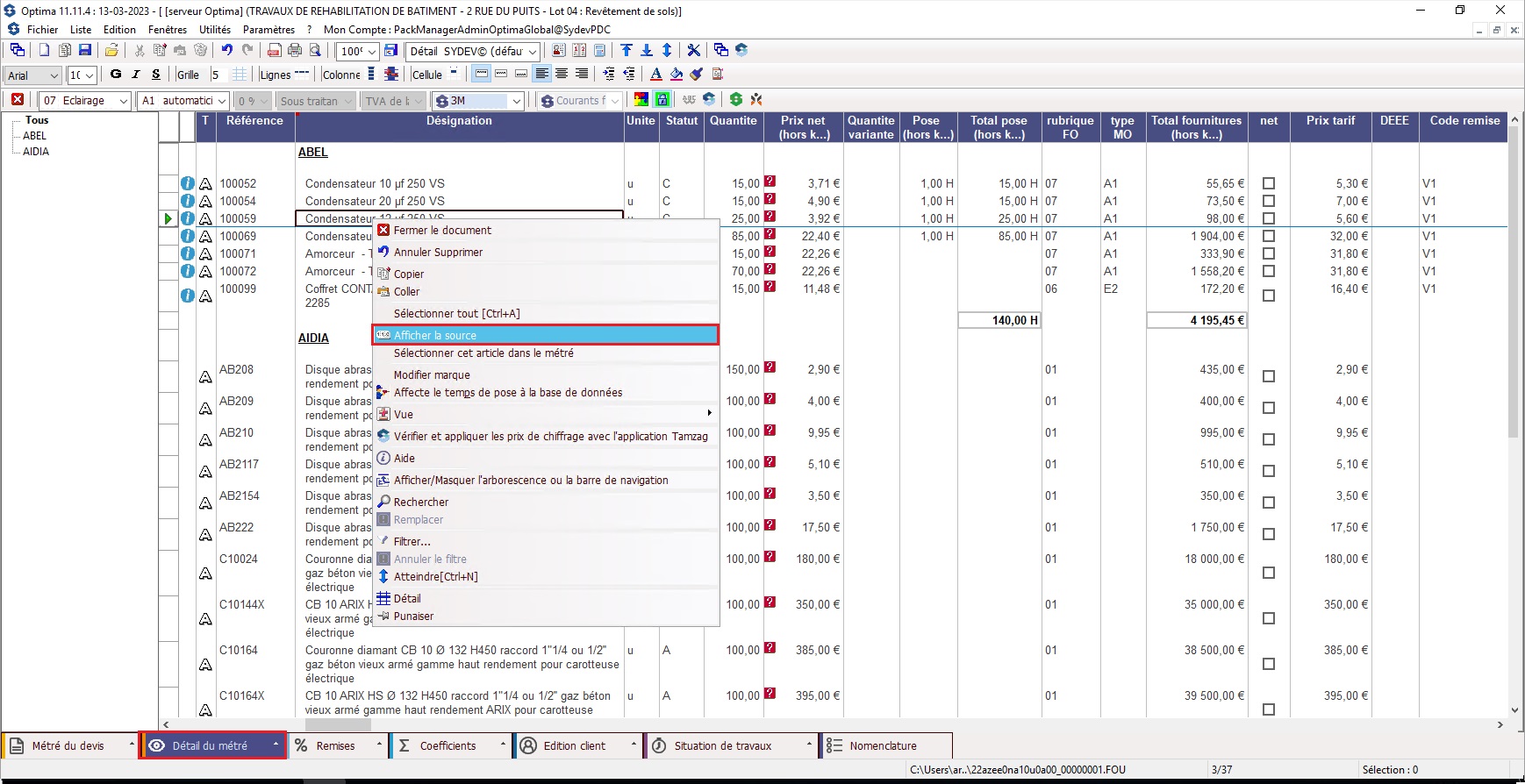Open the Paramètres menu

pyautogui.click(x=268, y=30)
